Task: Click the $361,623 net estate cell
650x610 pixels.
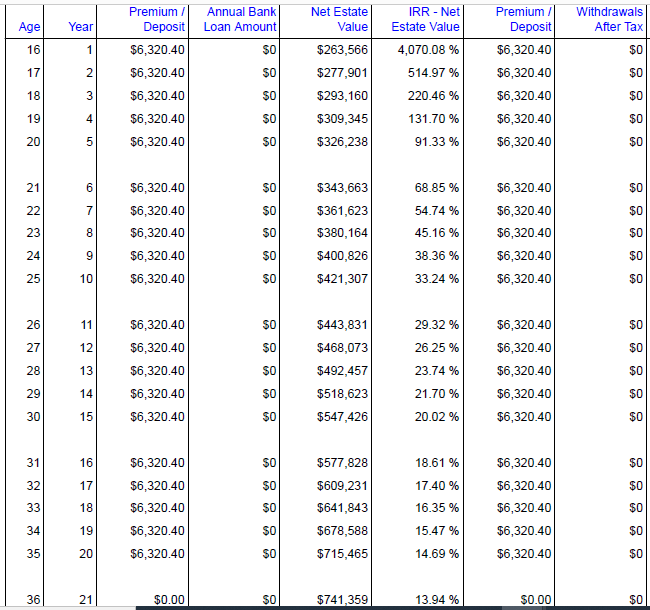Action: click(342, 211)
